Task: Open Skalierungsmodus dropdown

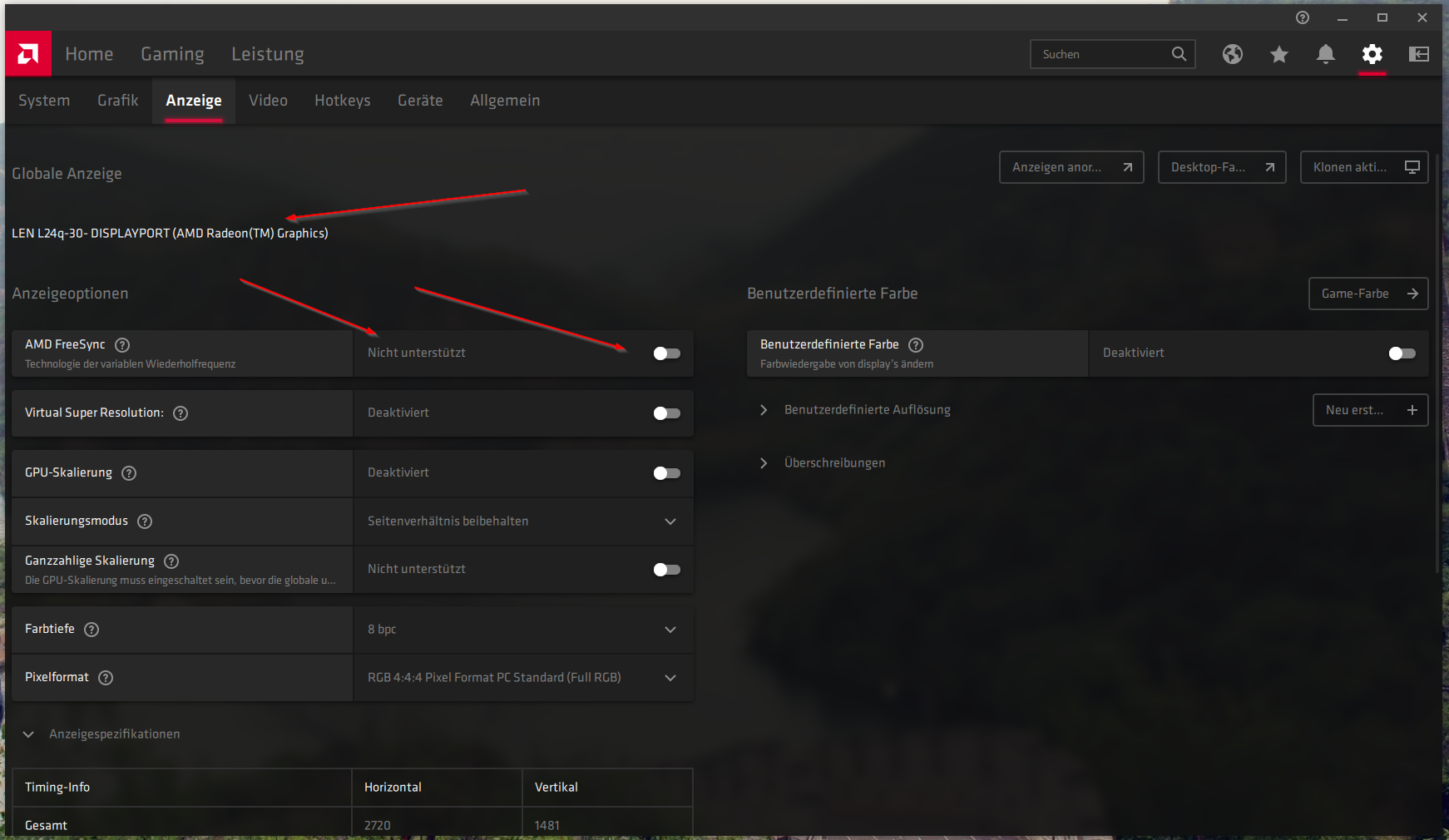Action: [x=523, y=521]
